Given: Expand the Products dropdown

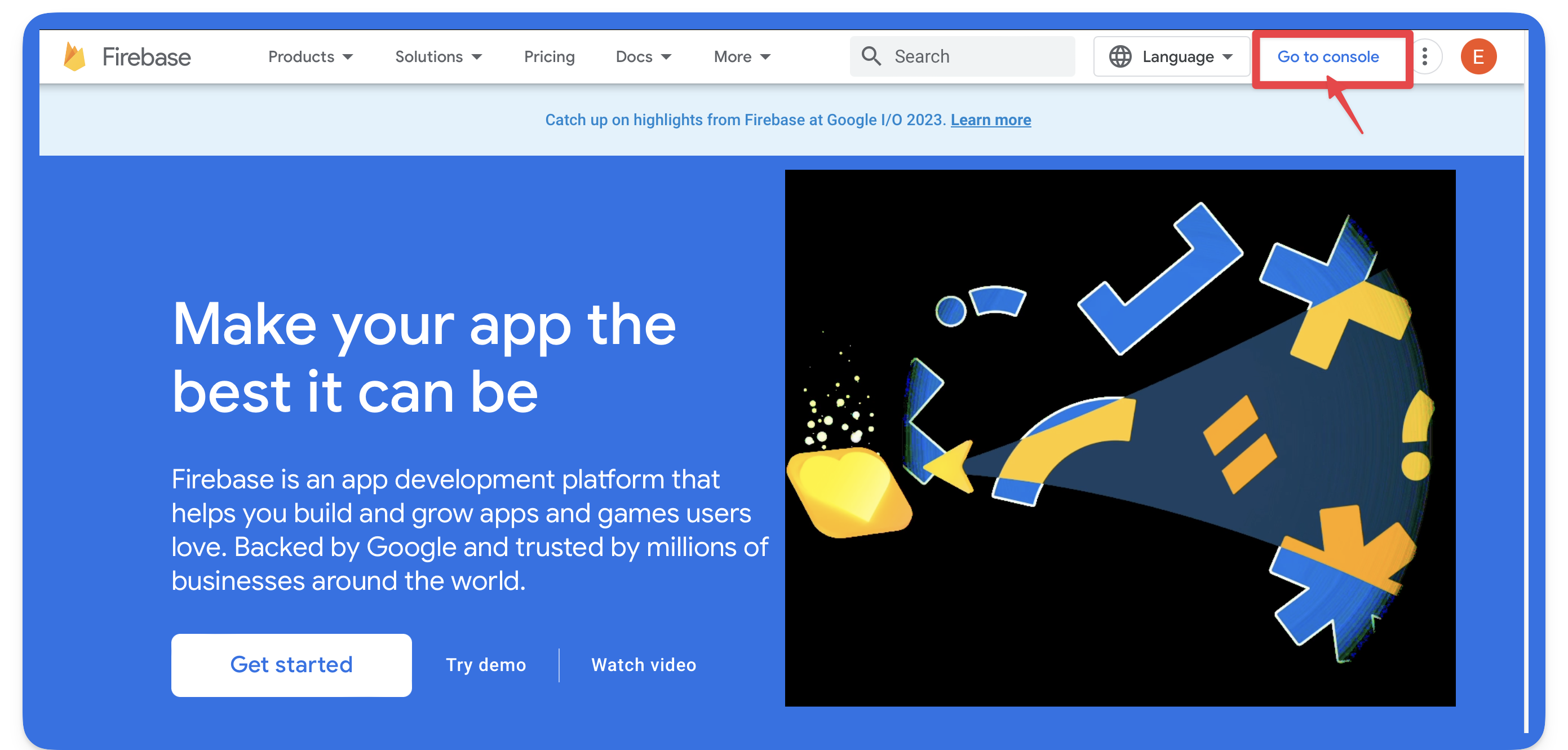Looking at the screenshot, I should tap(311, 56).
